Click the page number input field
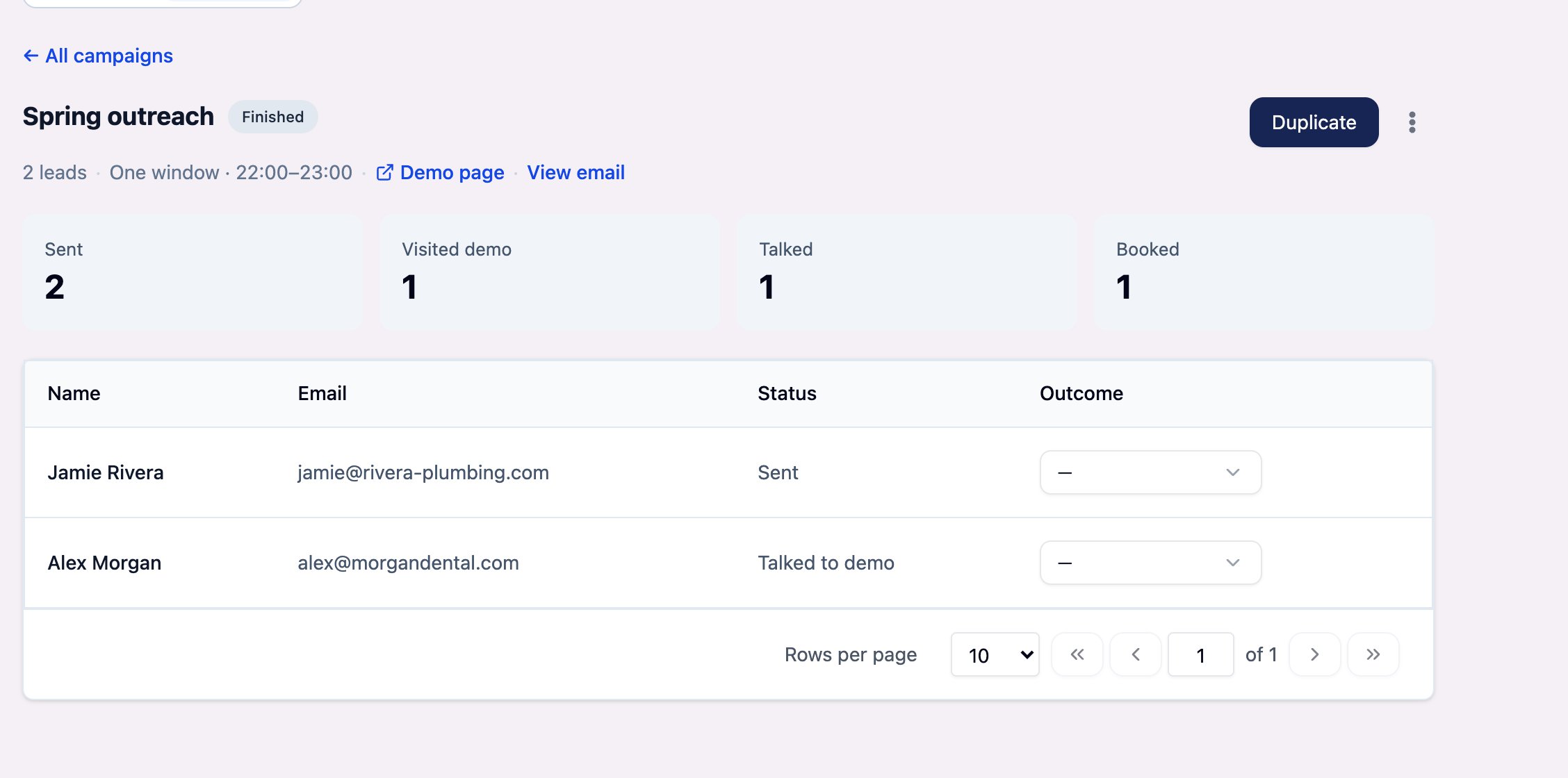This screenshot has width=1568, height=778. pyautogui.click(x=1200, y=654)
